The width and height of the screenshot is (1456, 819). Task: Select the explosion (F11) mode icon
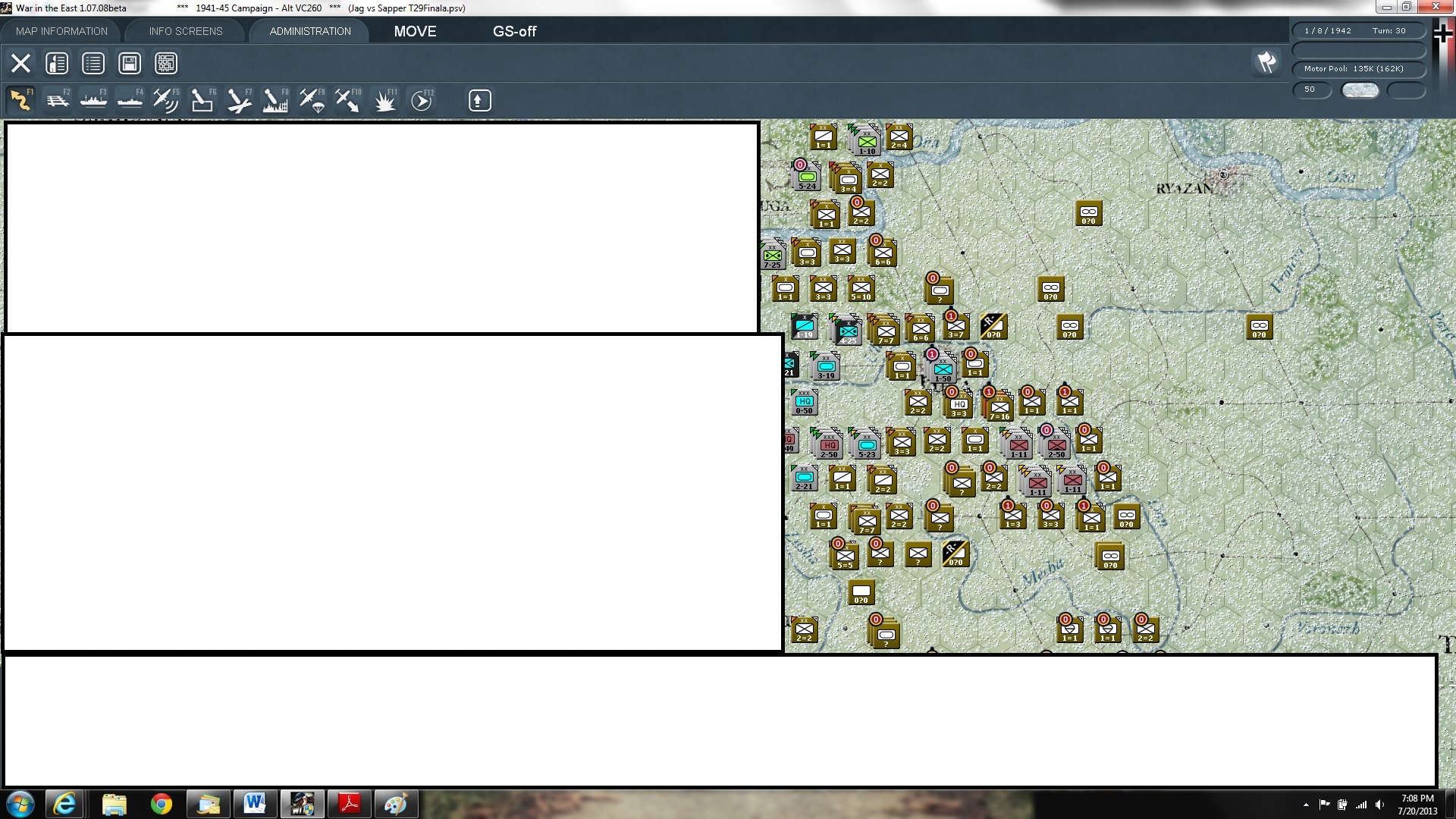click(385, 100)
